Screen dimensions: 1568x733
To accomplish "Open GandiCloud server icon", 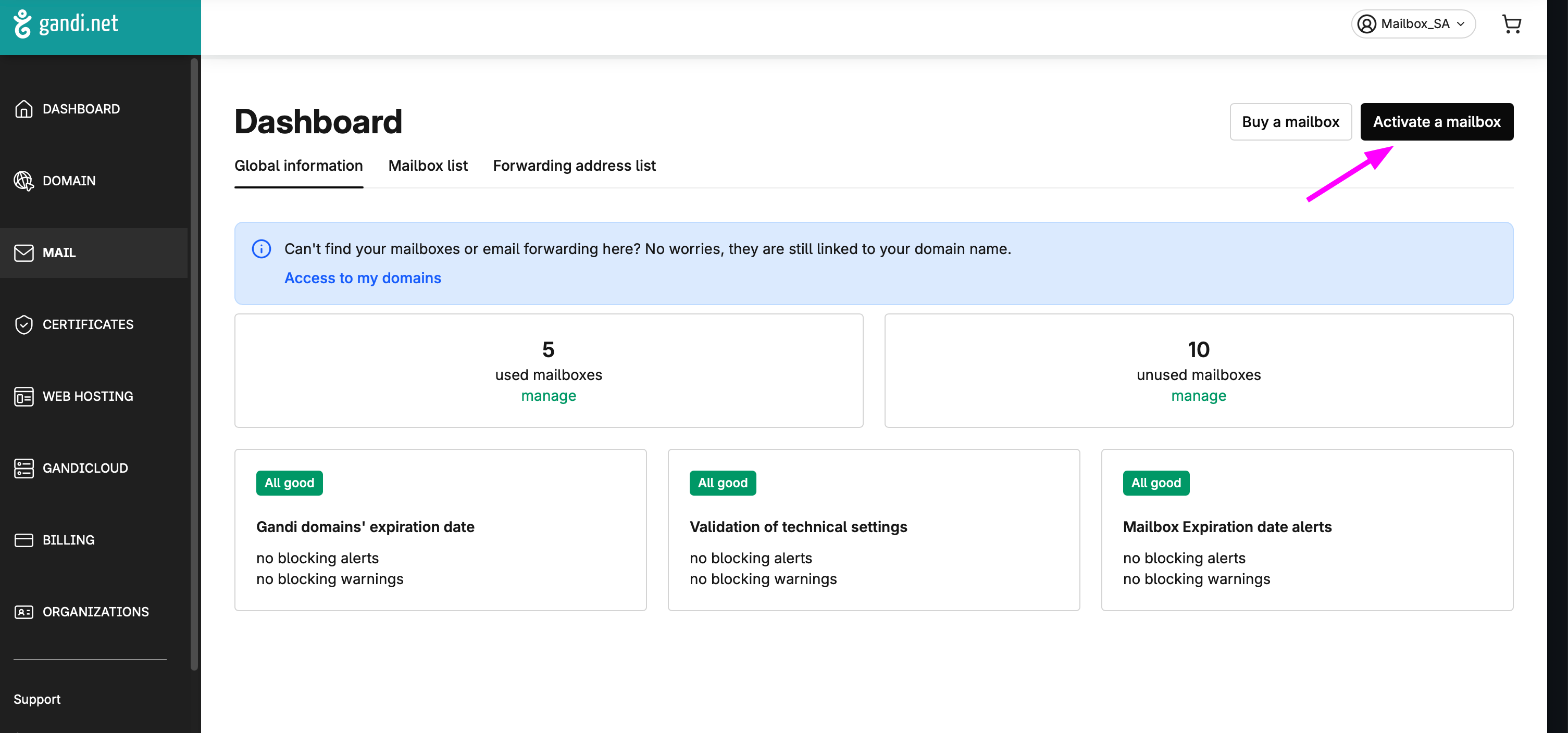I will point(24,469).
